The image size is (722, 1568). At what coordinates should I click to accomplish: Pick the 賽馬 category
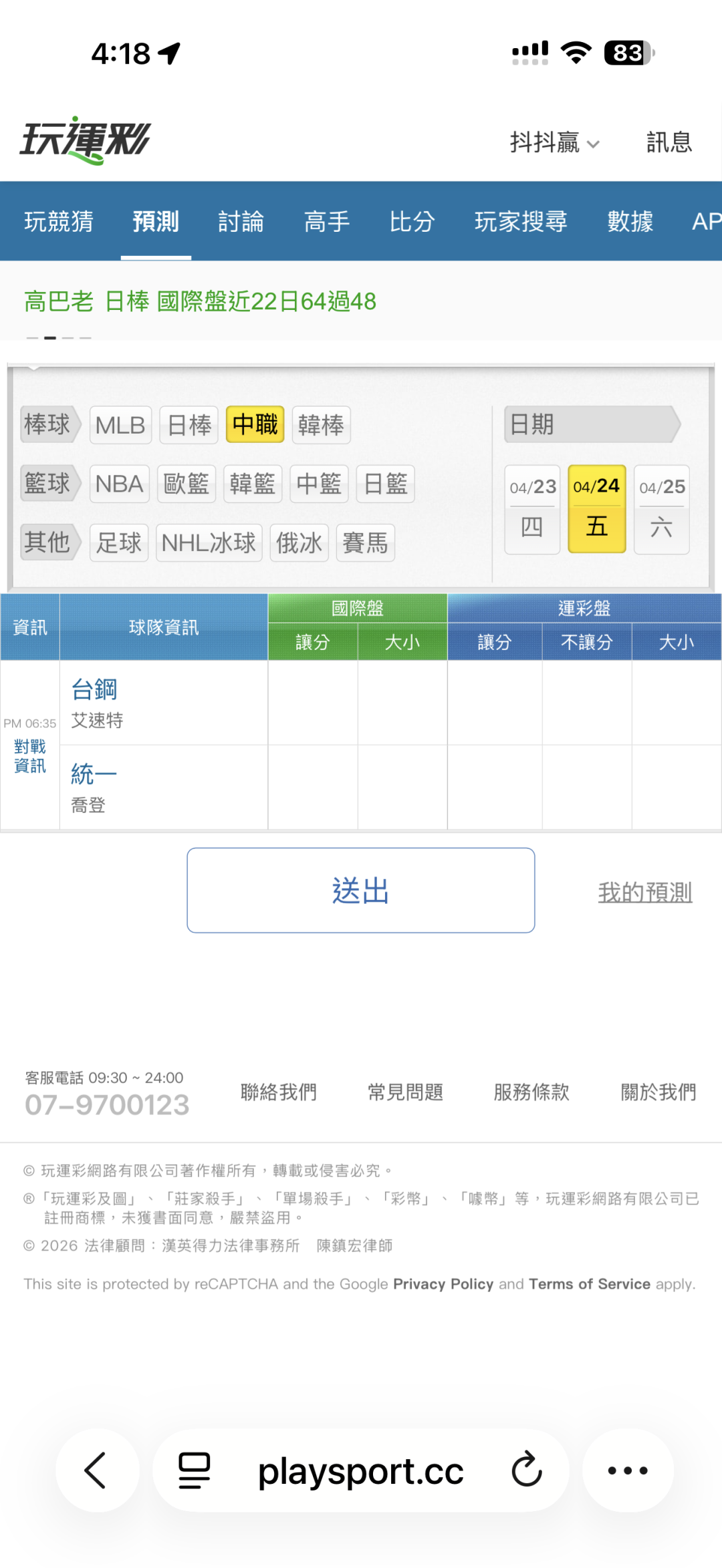(366, 542)
